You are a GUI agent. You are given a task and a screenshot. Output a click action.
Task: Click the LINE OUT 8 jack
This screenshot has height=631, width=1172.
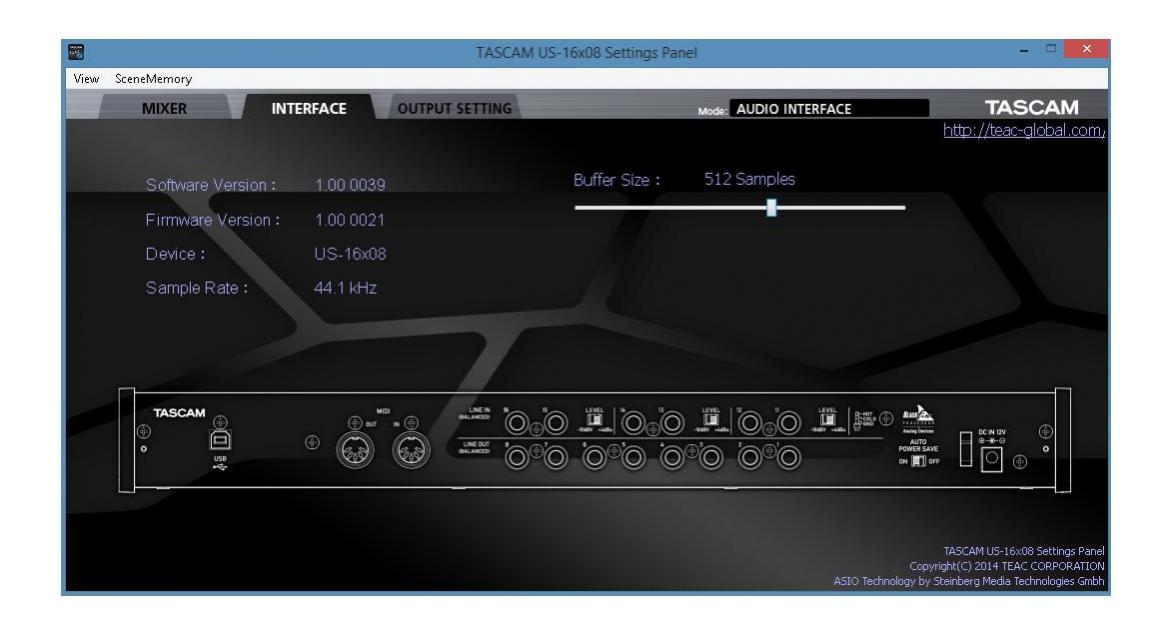tap(517, 459)
